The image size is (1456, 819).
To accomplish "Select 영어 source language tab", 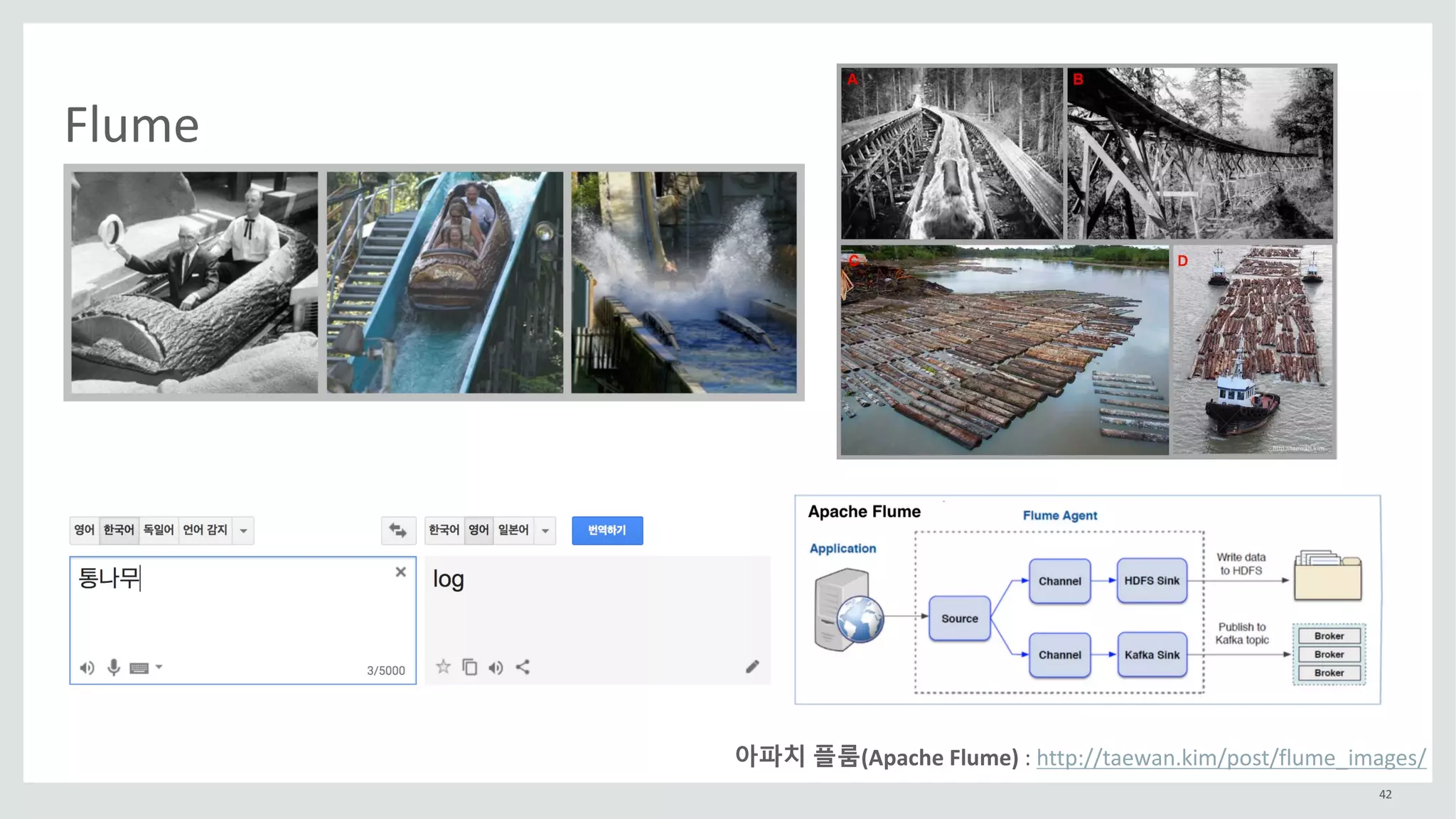I will click(84, 530).
